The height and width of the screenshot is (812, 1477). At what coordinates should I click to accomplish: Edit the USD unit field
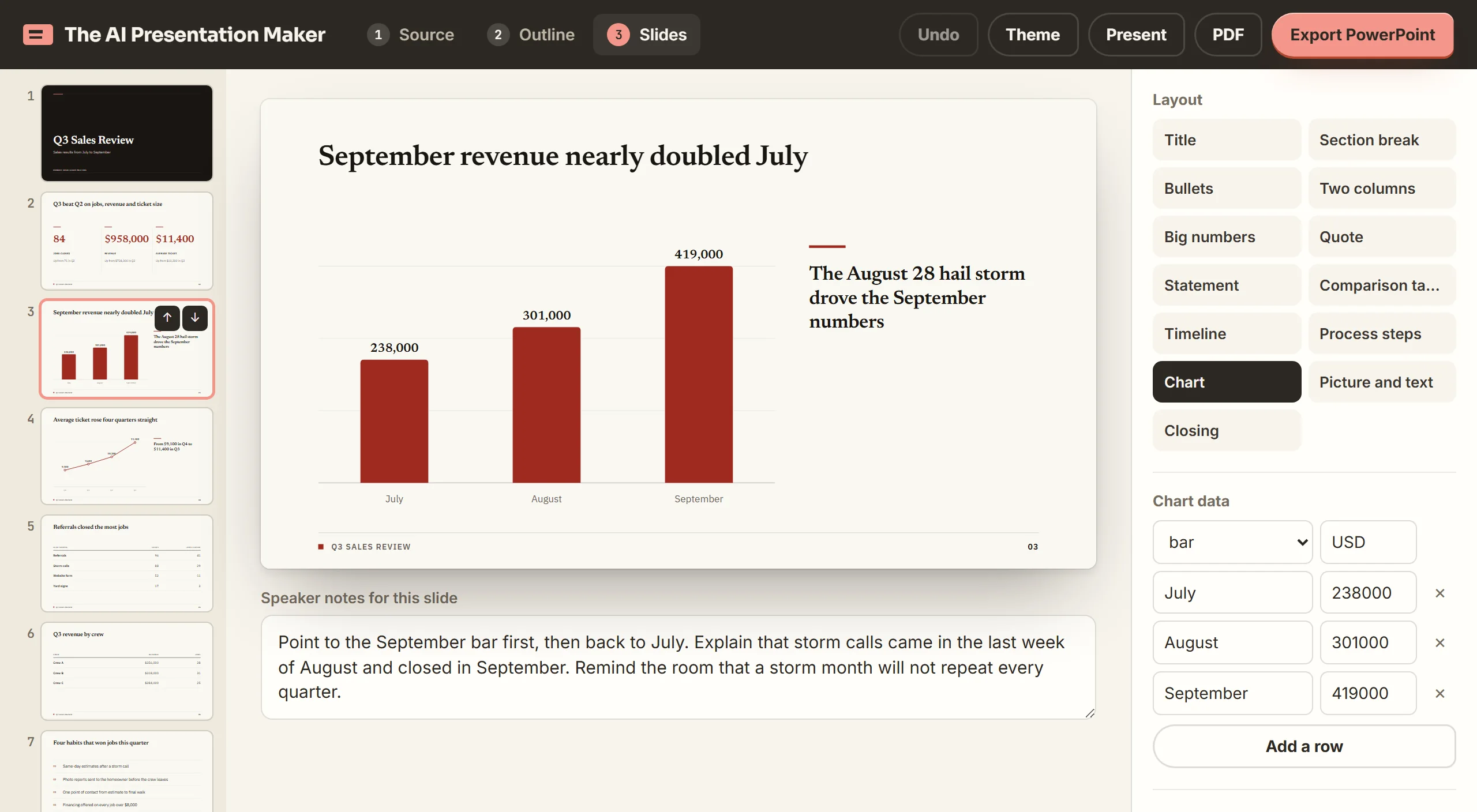1368,542
